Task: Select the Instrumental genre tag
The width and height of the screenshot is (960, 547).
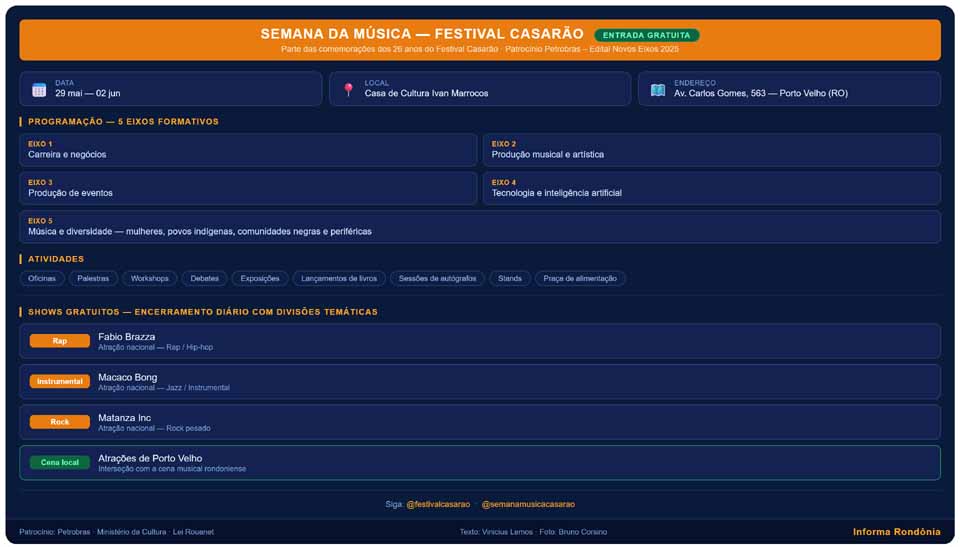Action: coord(59,381)
